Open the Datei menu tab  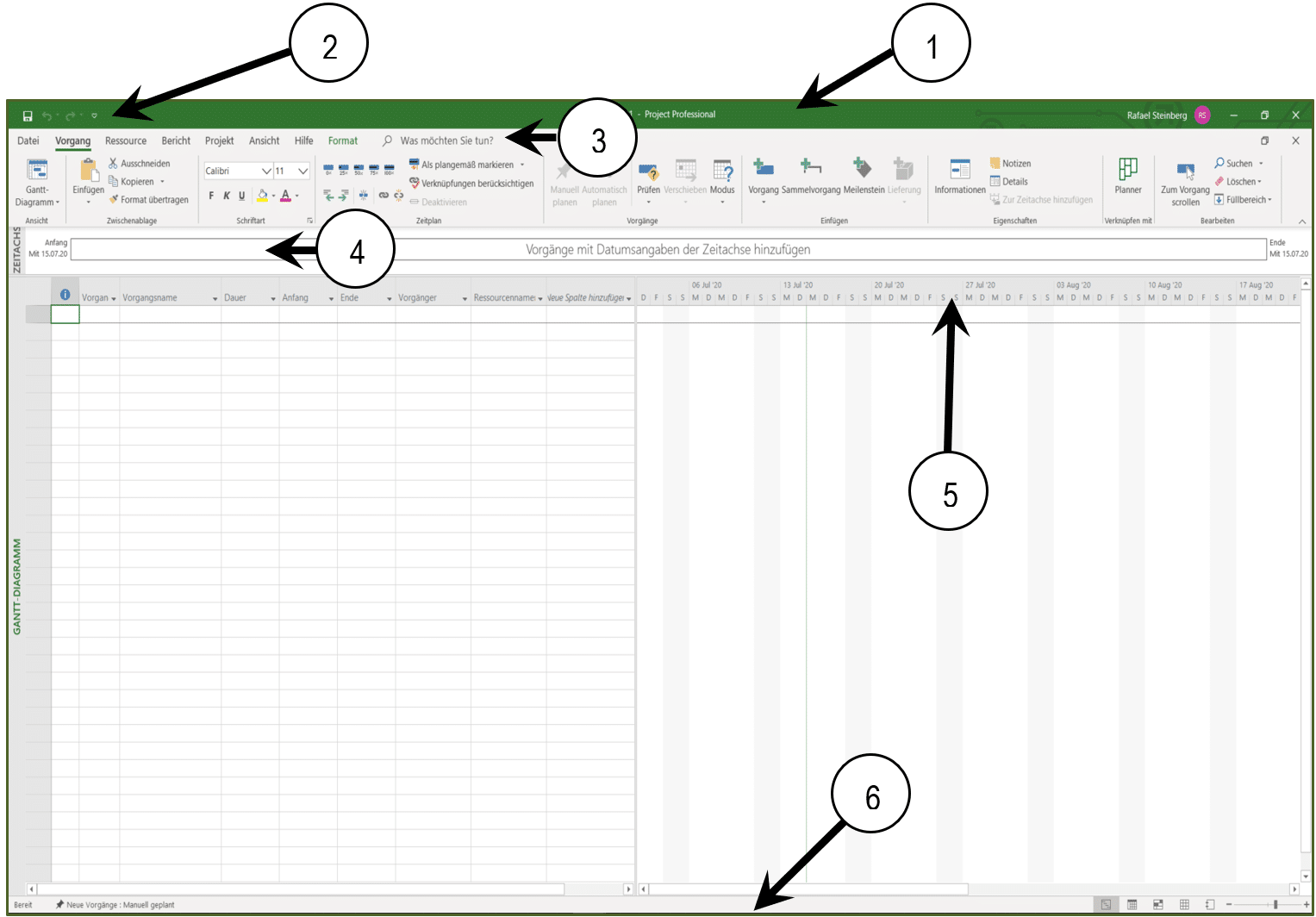[x=28, y=140]
